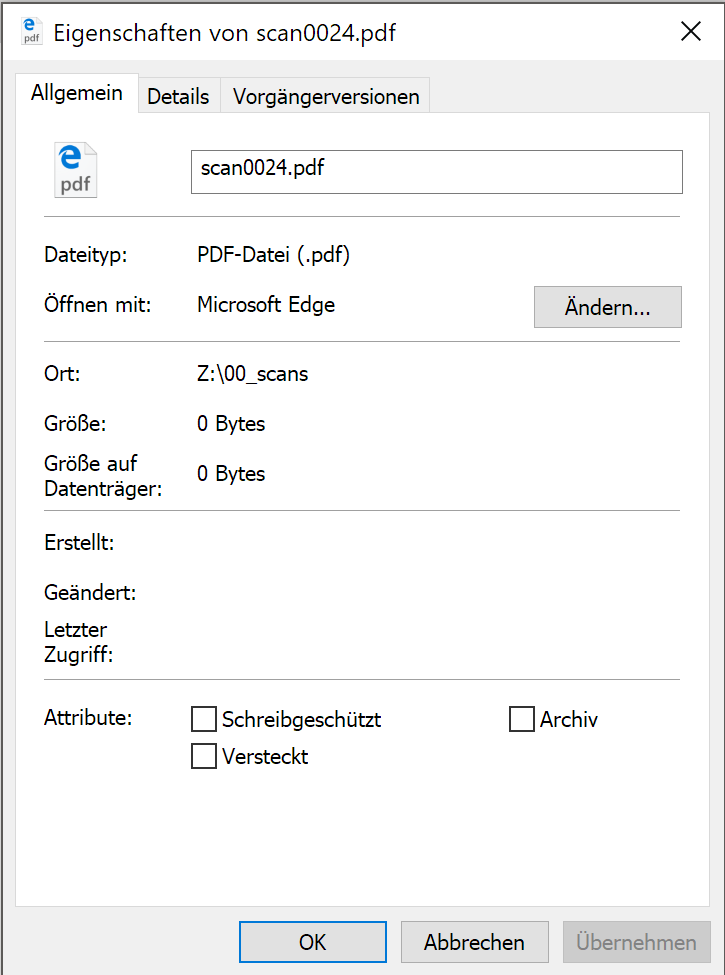725x975 pixels.
Task: Toggle the Versteckt attribute checkbox
Action: (x=204, y=756)
